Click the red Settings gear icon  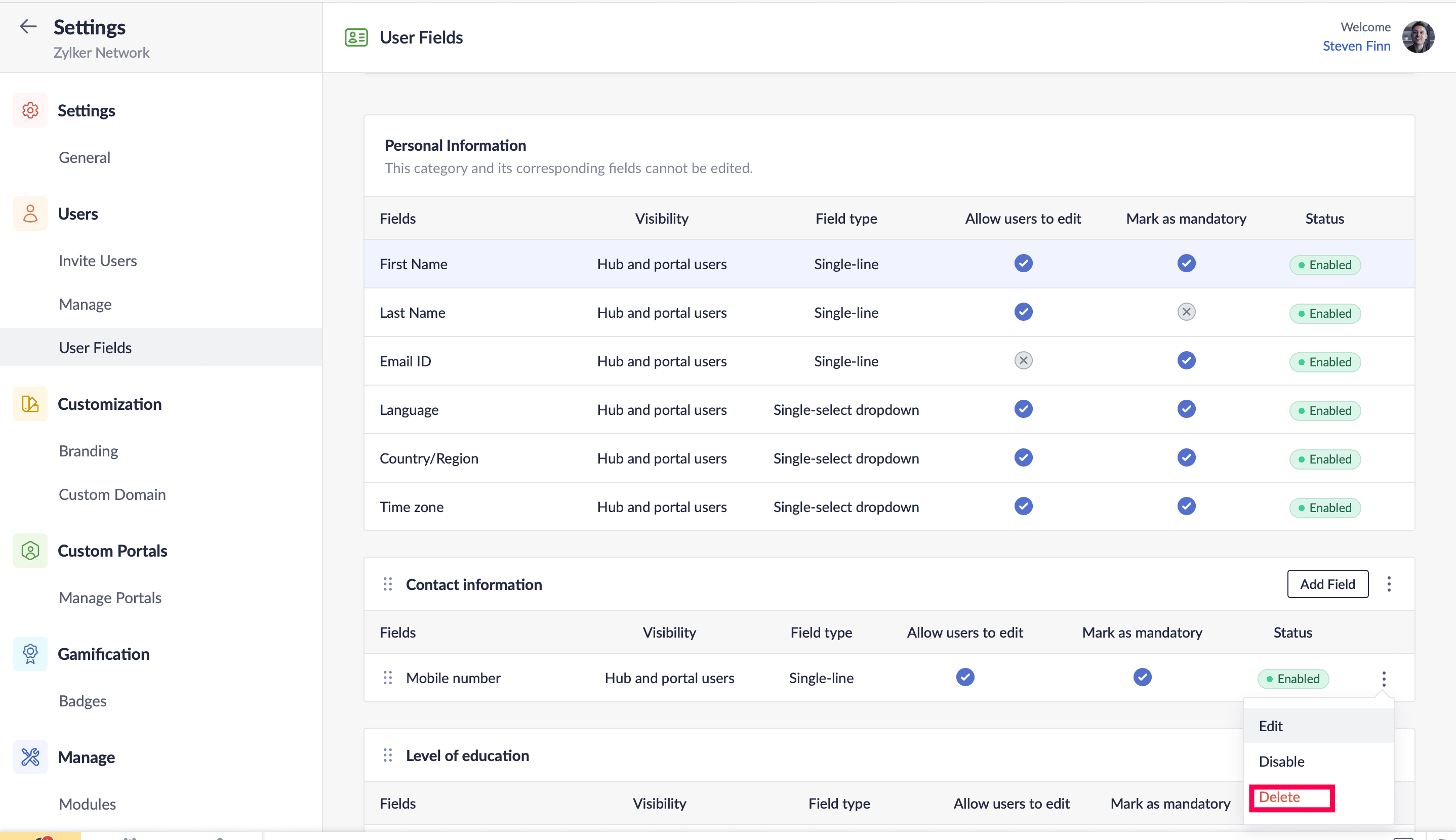tap(30, 110)
